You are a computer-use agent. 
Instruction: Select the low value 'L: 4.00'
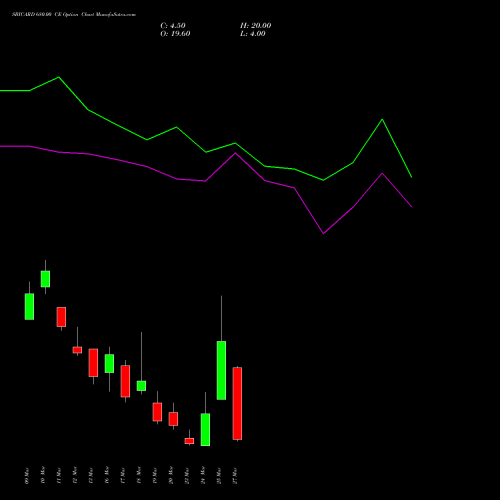[253, 34]
